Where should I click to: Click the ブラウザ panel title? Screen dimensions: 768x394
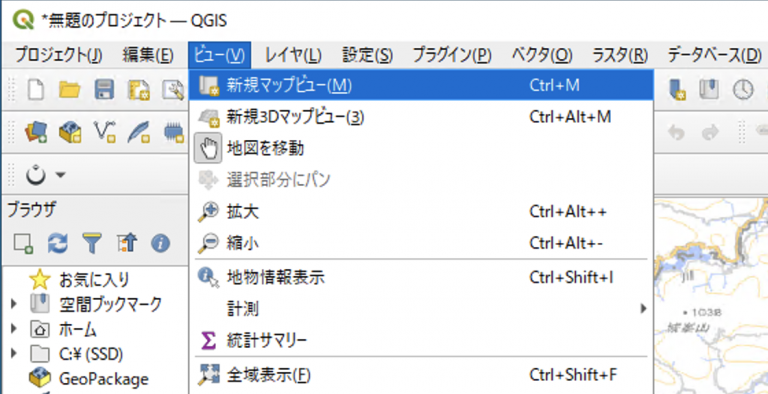click(x=31, y=210)
